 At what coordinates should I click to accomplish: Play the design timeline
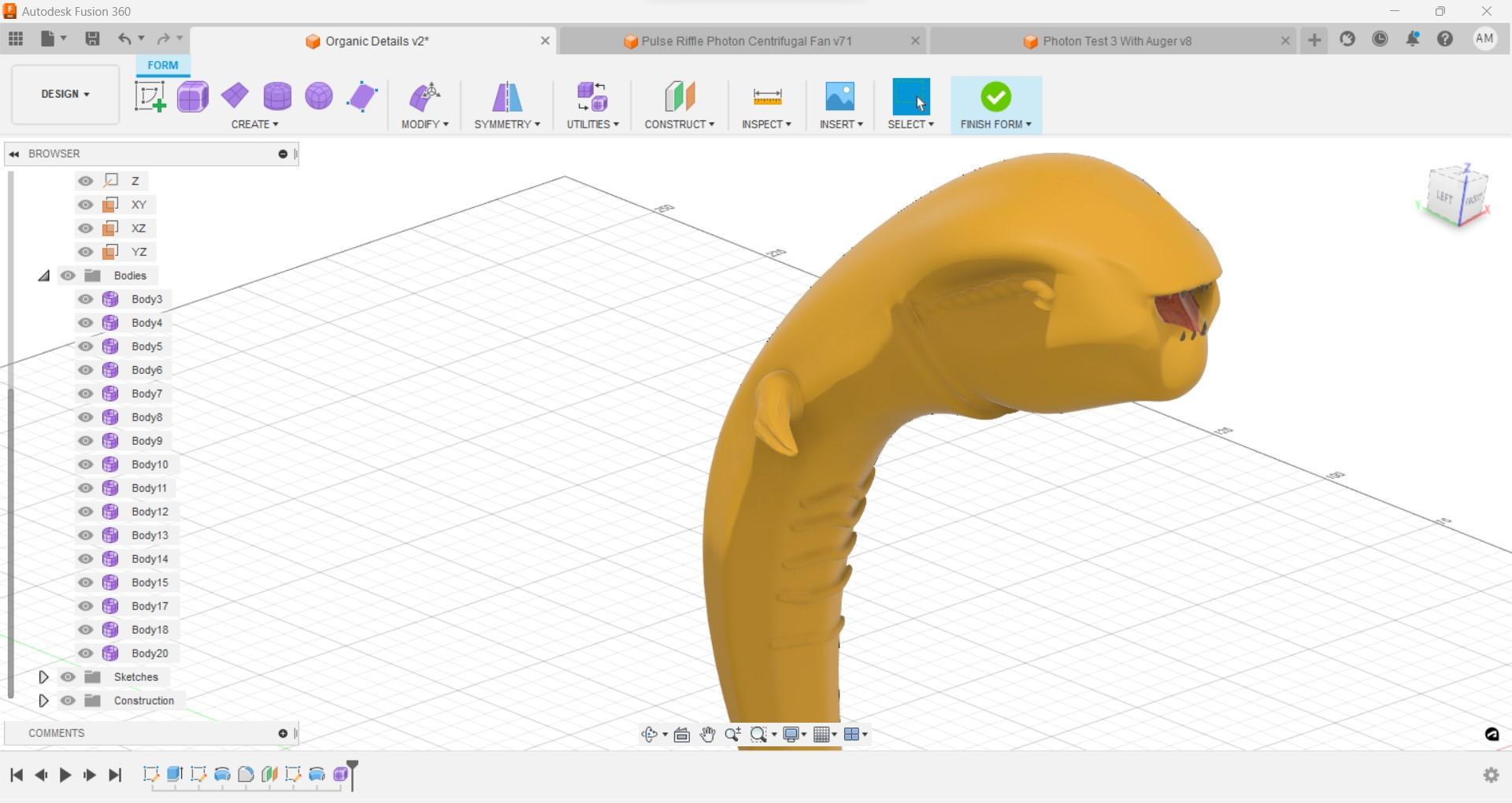pyautogui.click(x=65, y=775)
